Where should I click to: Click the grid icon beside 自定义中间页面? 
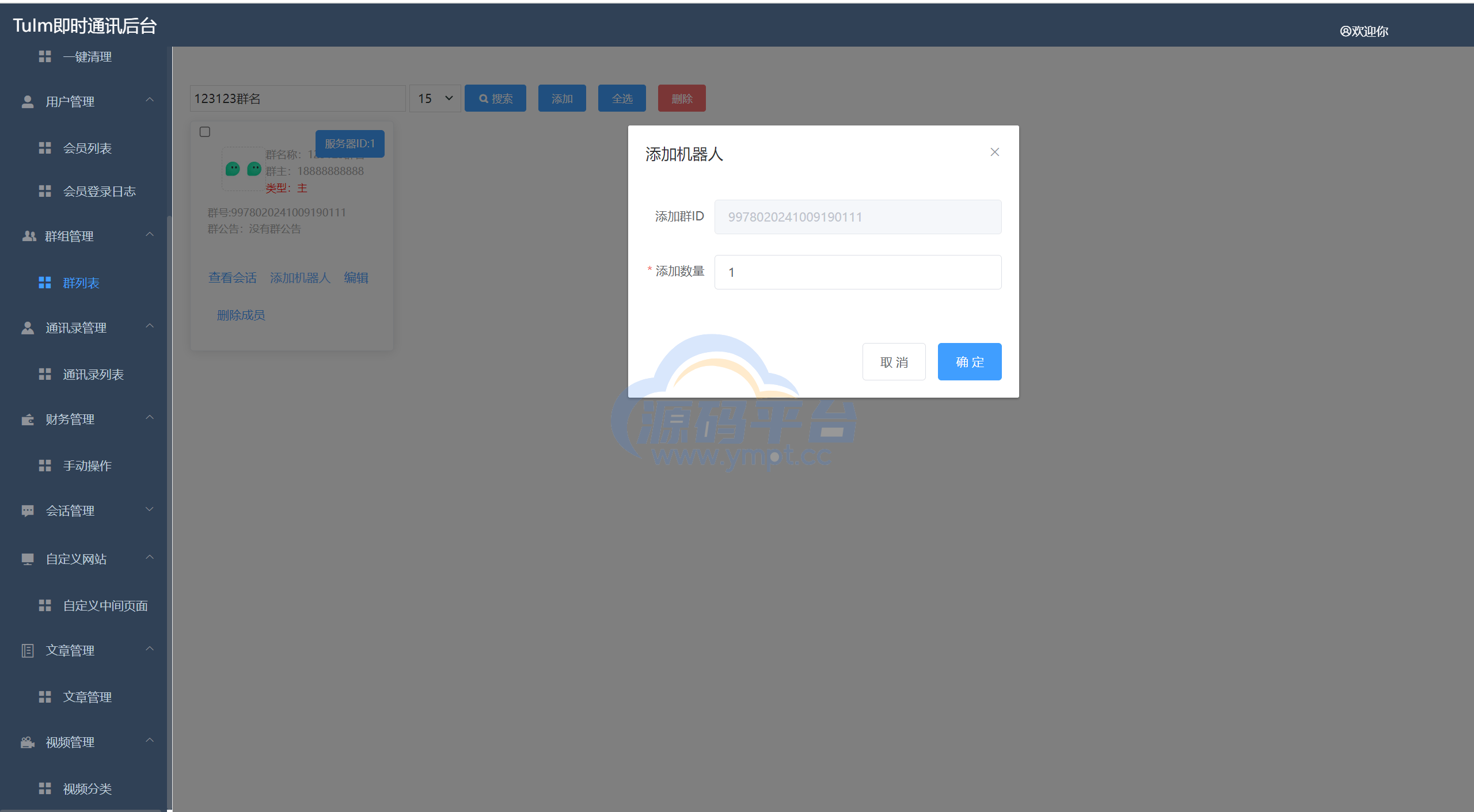point(45,605)
